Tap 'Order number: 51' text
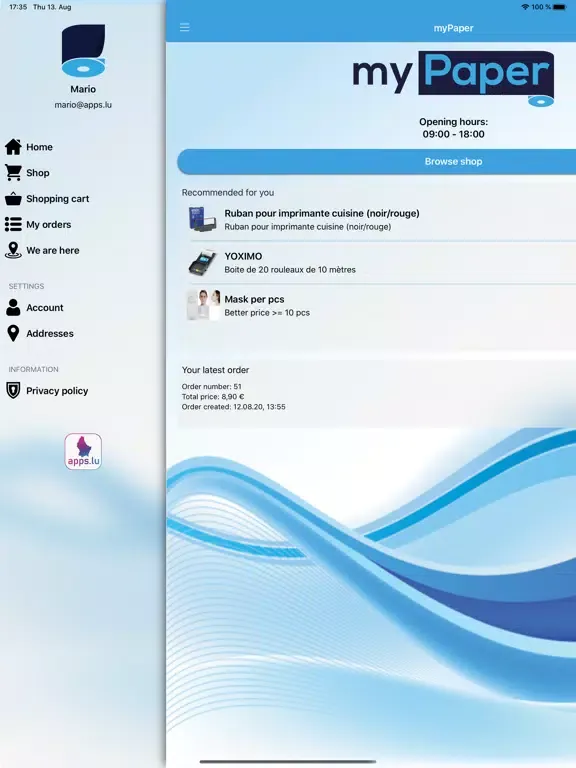This screenshot has width=576, height=768. coord(212,386)
